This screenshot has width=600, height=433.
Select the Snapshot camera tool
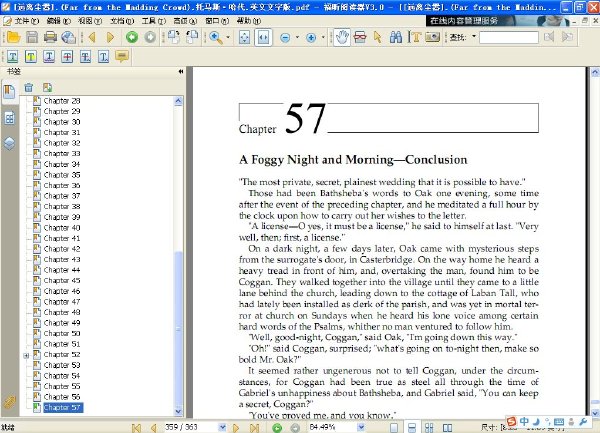(x=432, y=37)
